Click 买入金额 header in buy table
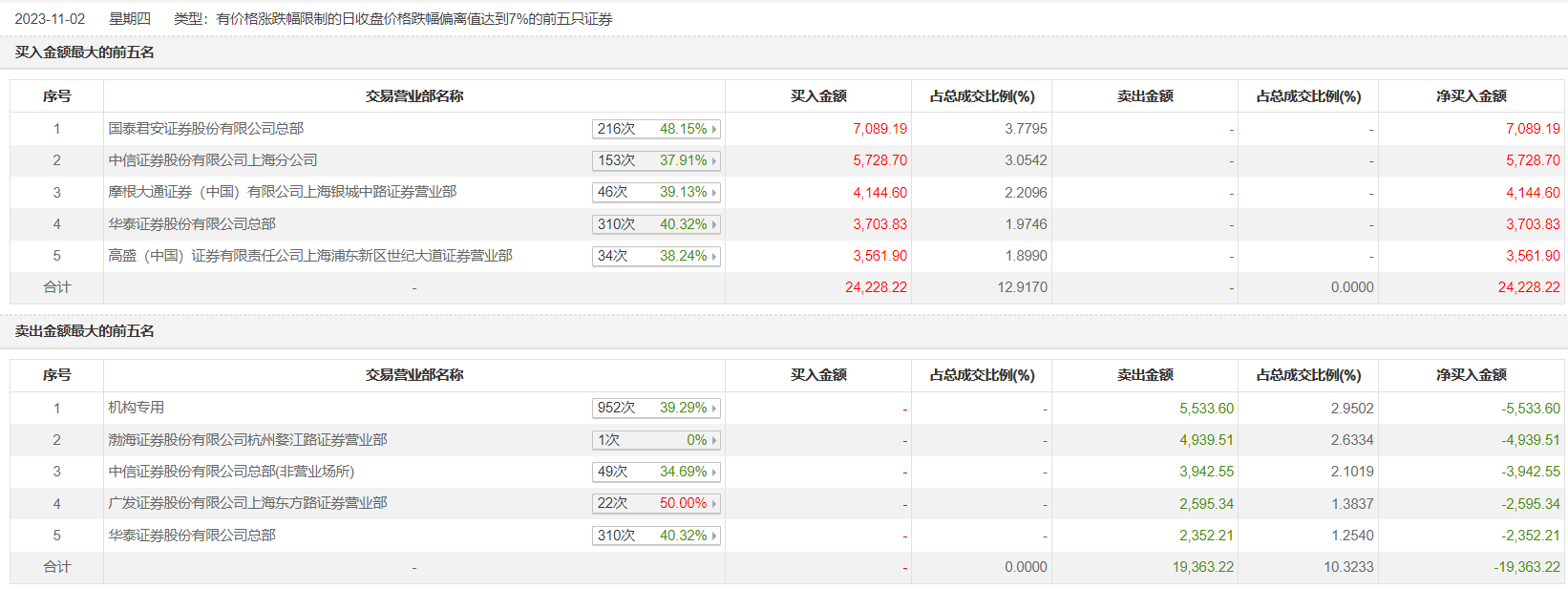The height and width of the screenshot is (589, 1568). tap(818, 96)
